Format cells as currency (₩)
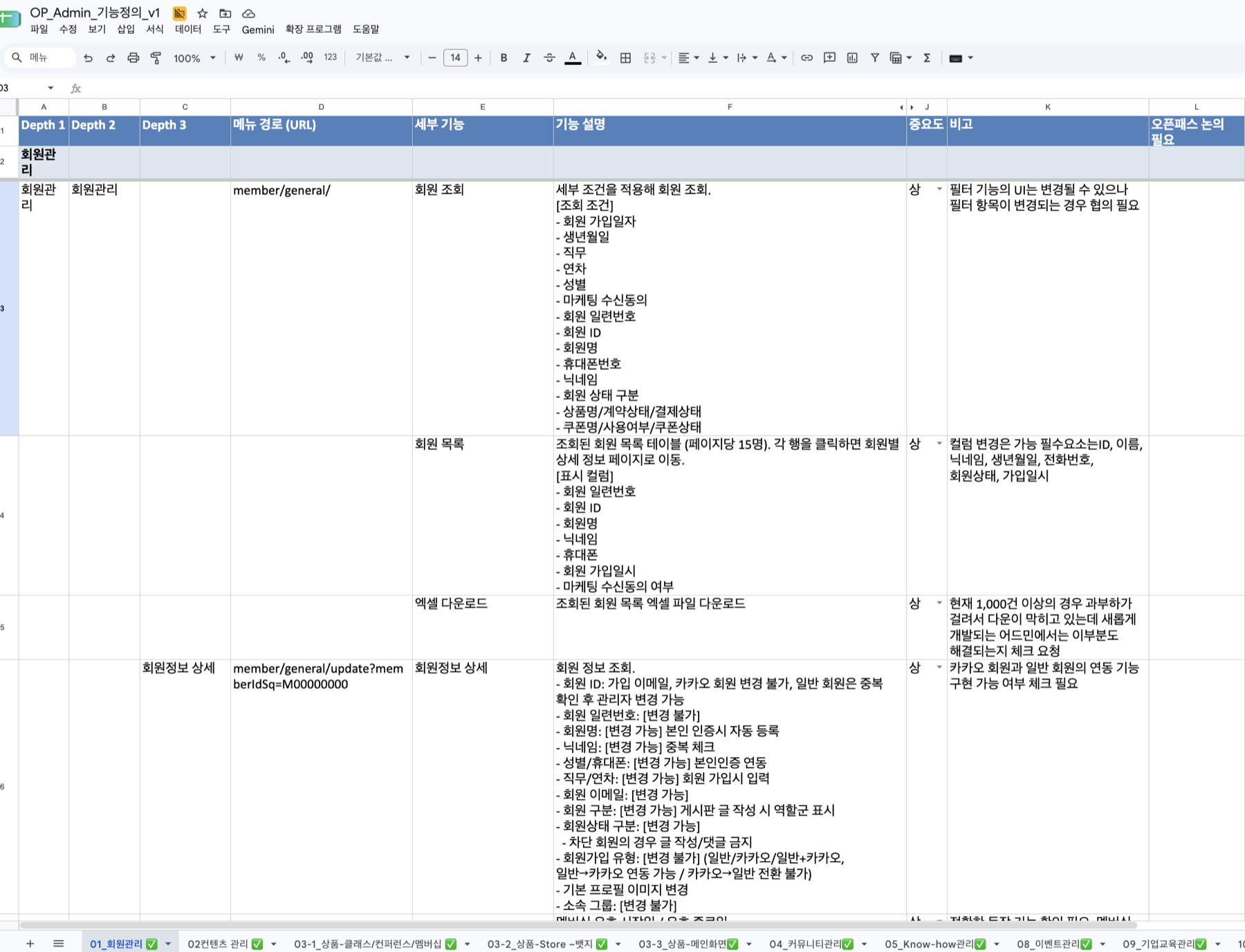 click(x=239, y=58)
